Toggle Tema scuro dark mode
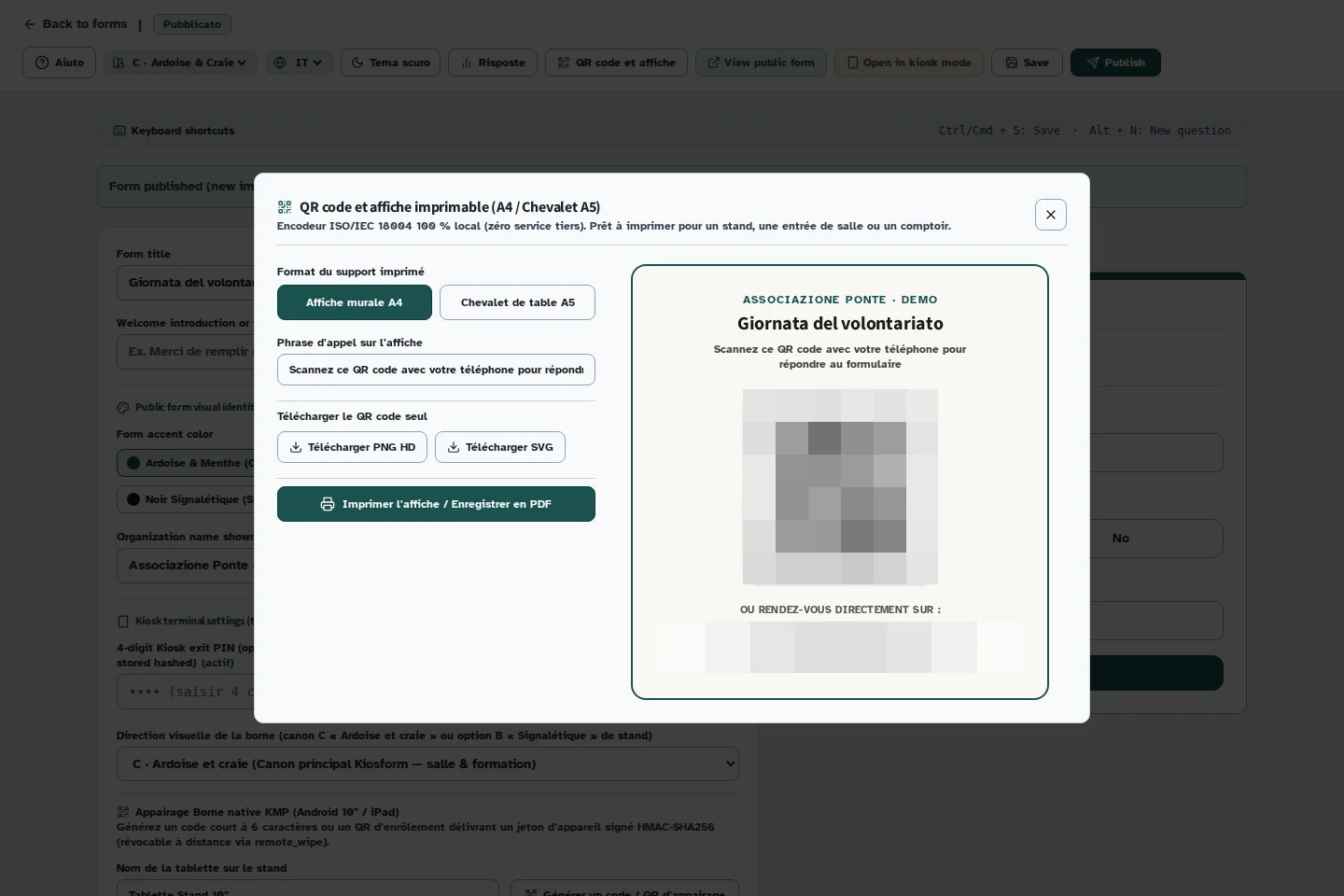The image size is (1344, 896). [390, 63]
